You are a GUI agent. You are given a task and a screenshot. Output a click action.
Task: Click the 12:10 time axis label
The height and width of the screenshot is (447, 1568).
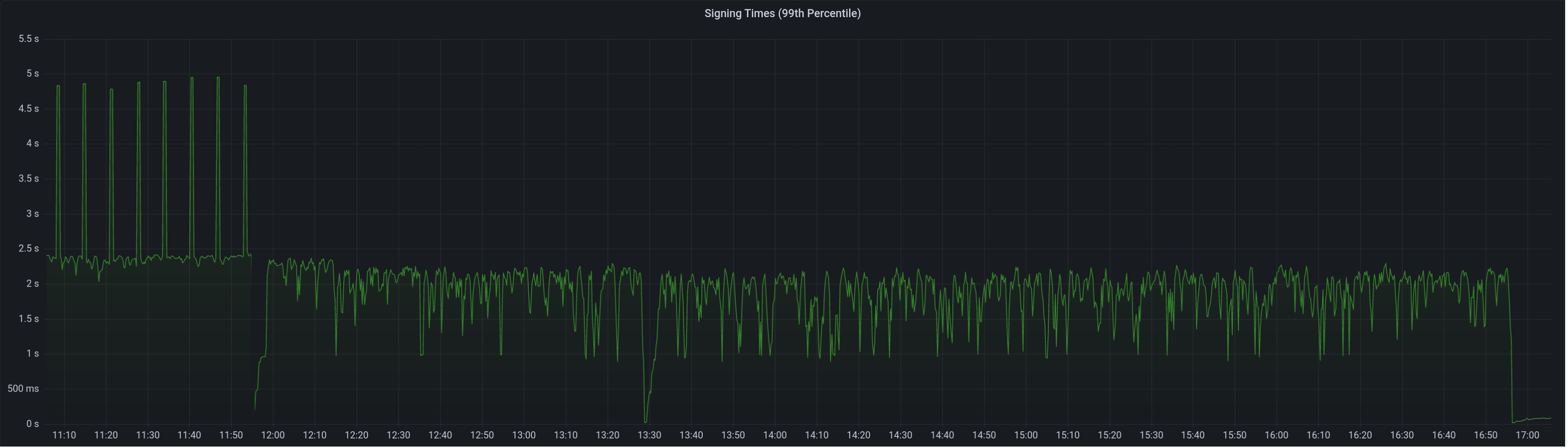pos(315,436)
